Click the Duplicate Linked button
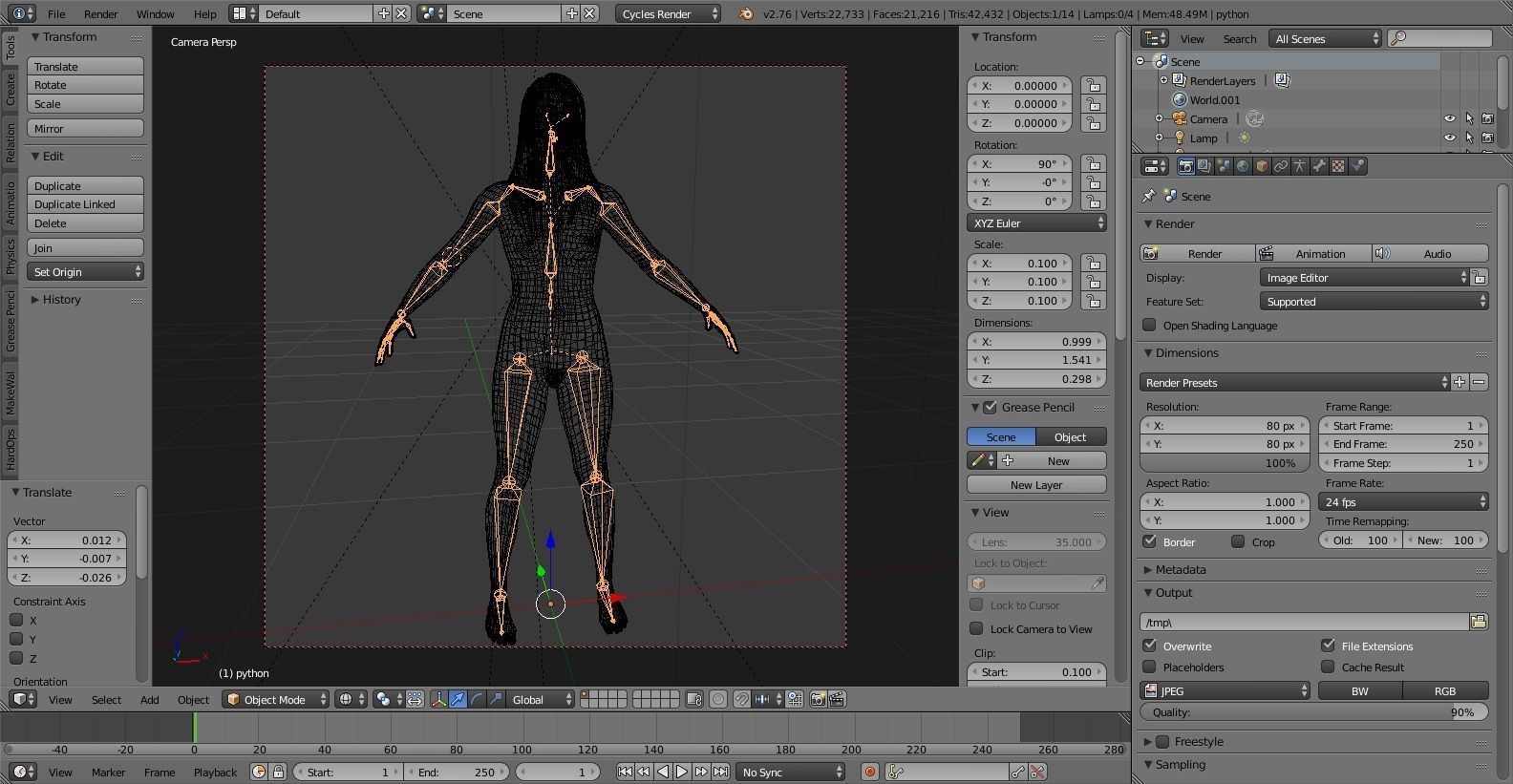1513x784 pixels. tap(85, 204)
